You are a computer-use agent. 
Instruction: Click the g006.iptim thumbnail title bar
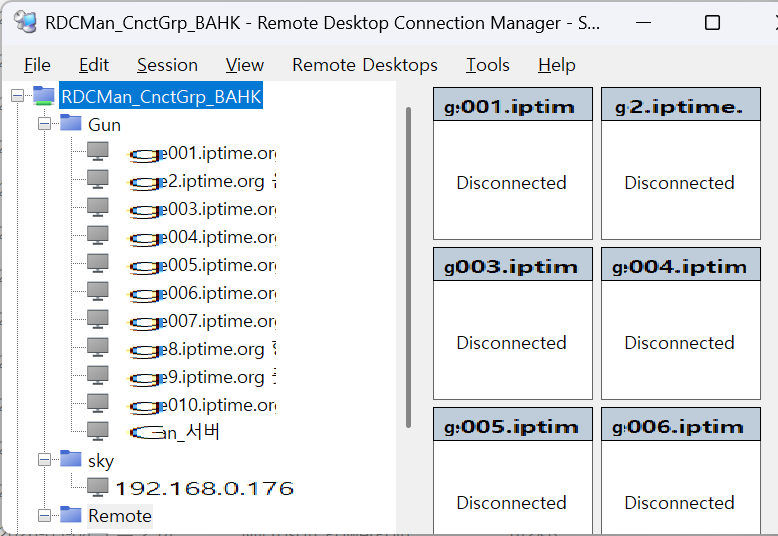[x=680, y=424]
